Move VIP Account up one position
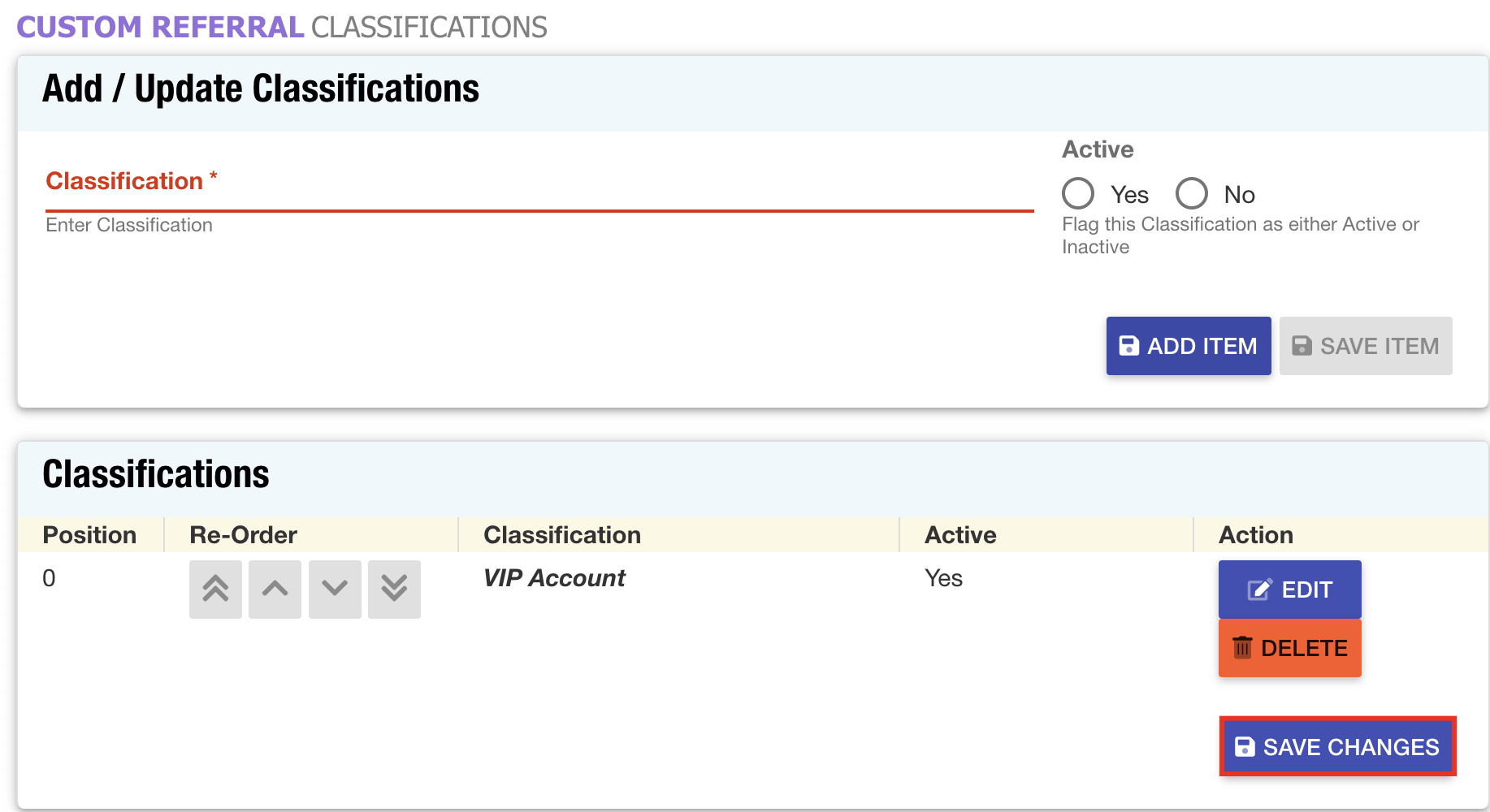The image size is (1490, 812). [275, 589]
